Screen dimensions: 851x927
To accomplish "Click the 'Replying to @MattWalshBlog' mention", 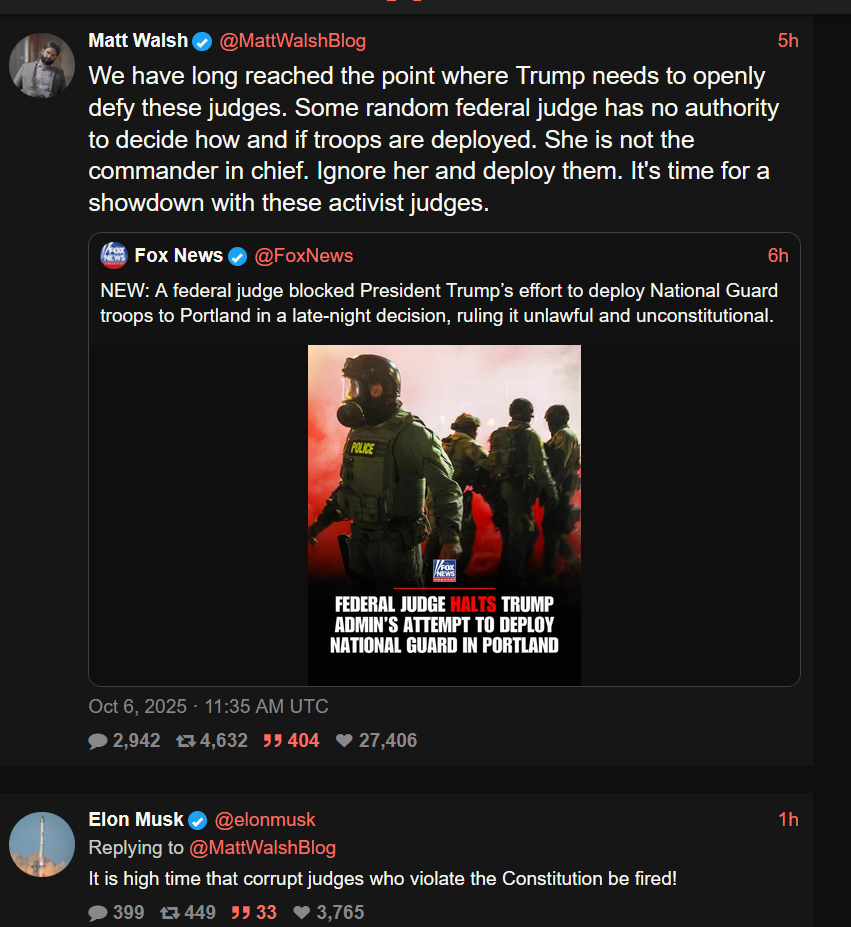I will (x=263, y=848).
